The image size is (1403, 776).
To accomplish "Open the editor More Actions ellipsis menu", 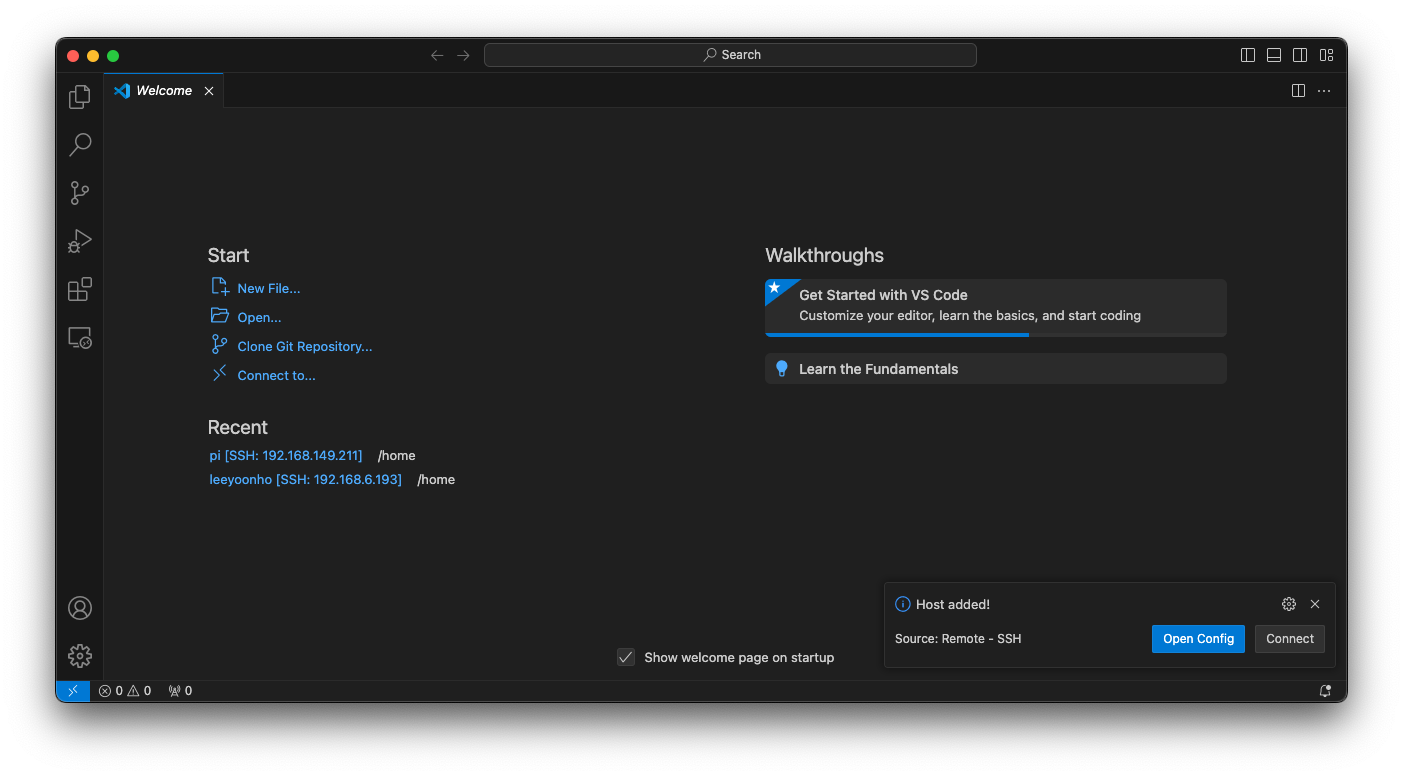I will pos(1324,91).
